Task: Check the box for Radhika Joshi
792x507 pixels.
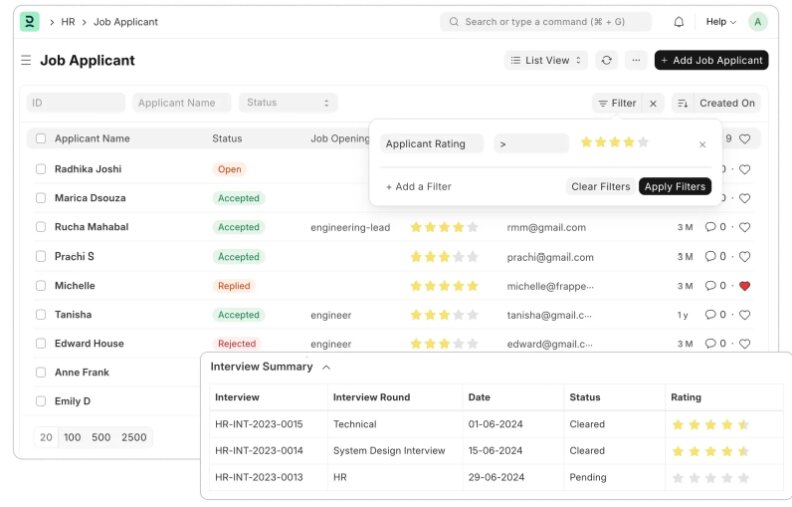Action: (41, 169)
